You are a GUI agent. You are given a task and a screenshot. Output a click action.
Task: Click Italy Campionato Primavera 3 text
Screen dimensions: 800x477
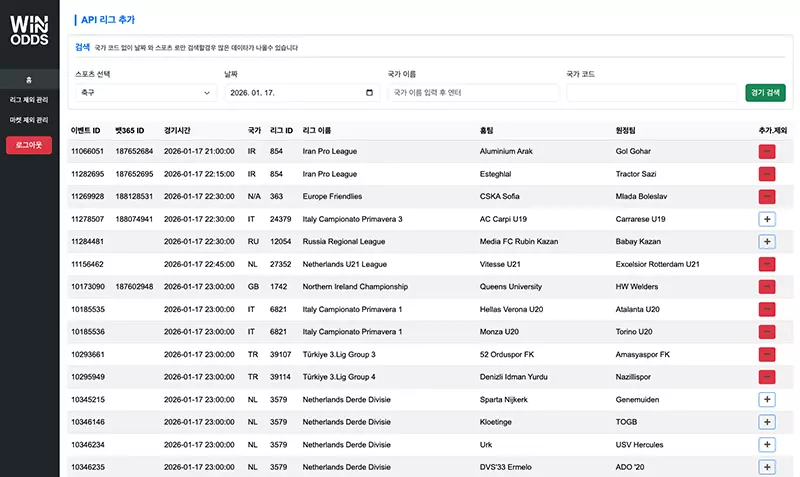[352, 219]
